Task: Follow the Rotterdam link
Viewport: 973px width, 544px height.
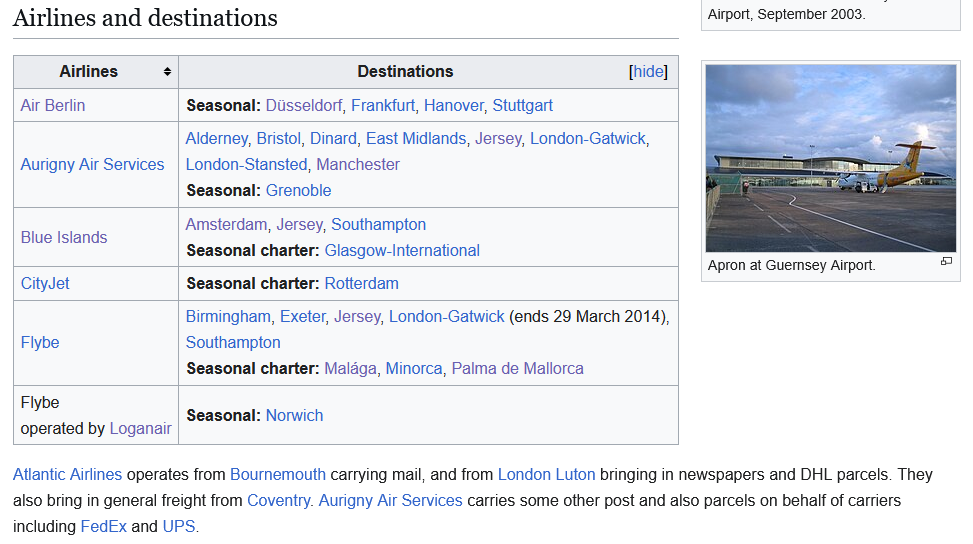Action: pos(361,283)
